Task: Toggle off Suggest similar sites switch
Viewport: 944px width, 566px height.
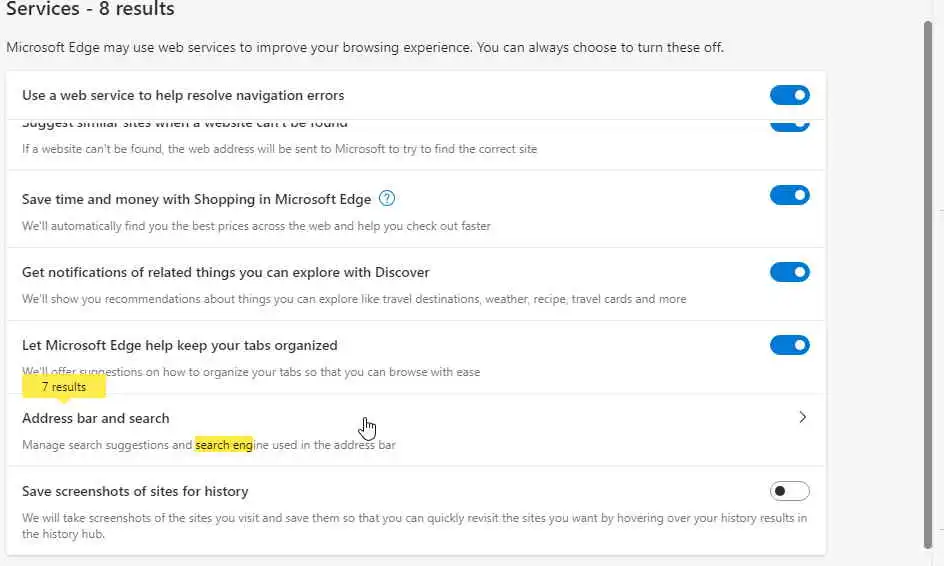Action: tap(789, 125)
